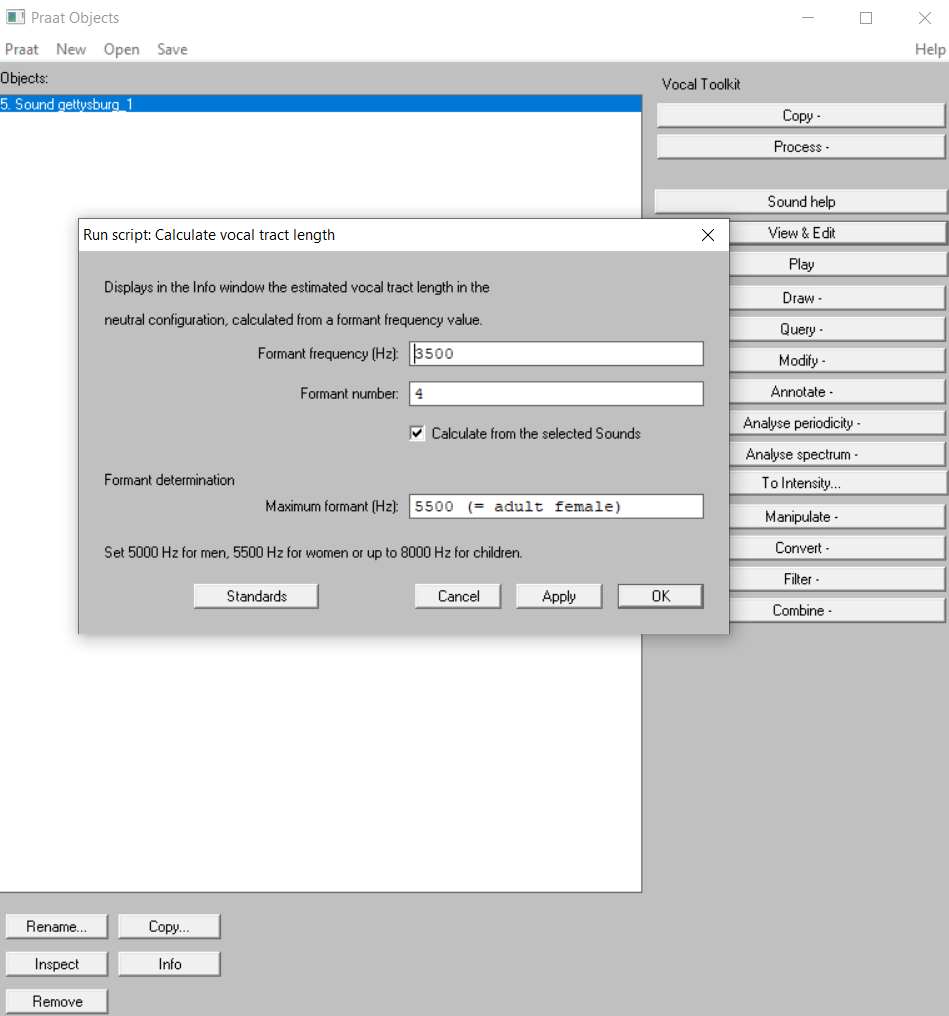Click the Praat Objects window icon
The height and width of the screenshot is (1016, 949).
coord(16,17)
